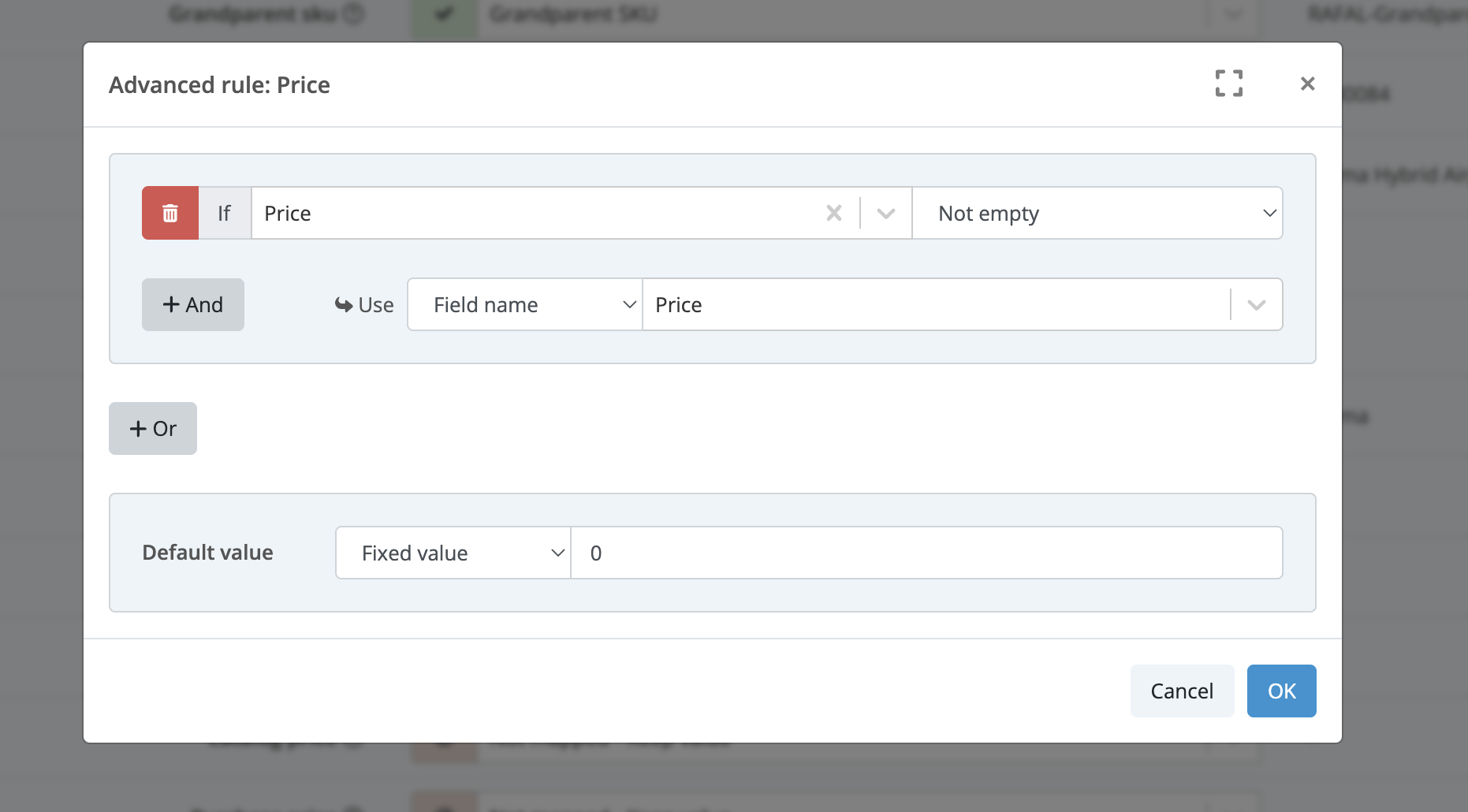The height and width of the screenshot is (812, 1468).
Task: Click the curved arrow Use icon
Action: pos(344,304)
